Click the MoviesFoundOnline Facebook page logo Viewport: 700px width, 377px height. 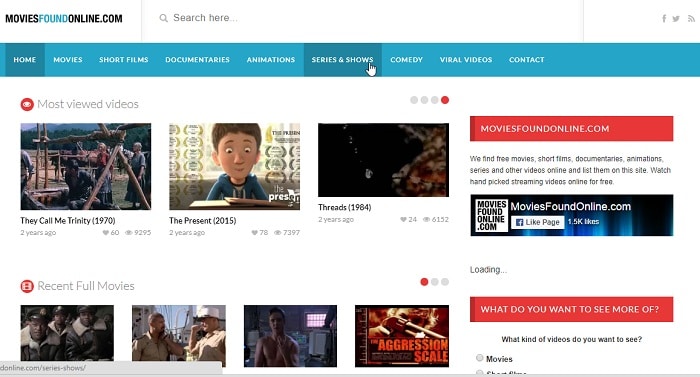point(491,216)
